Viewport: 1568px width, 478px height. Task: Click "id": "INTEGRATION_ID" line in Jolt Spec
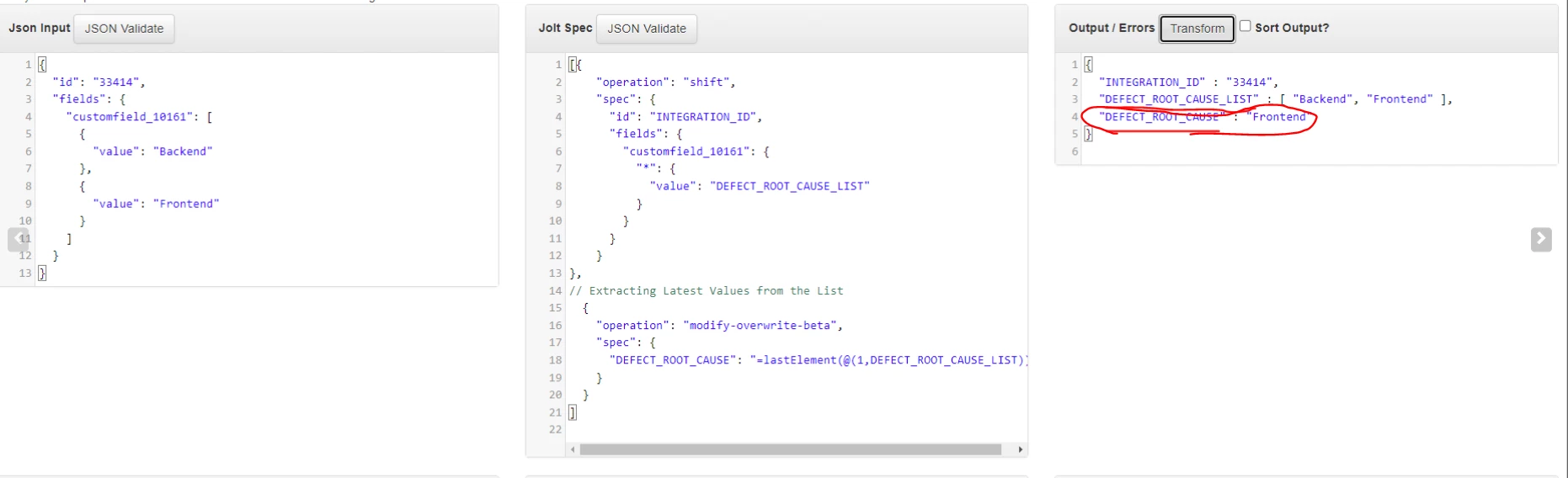tap(685, 117)
